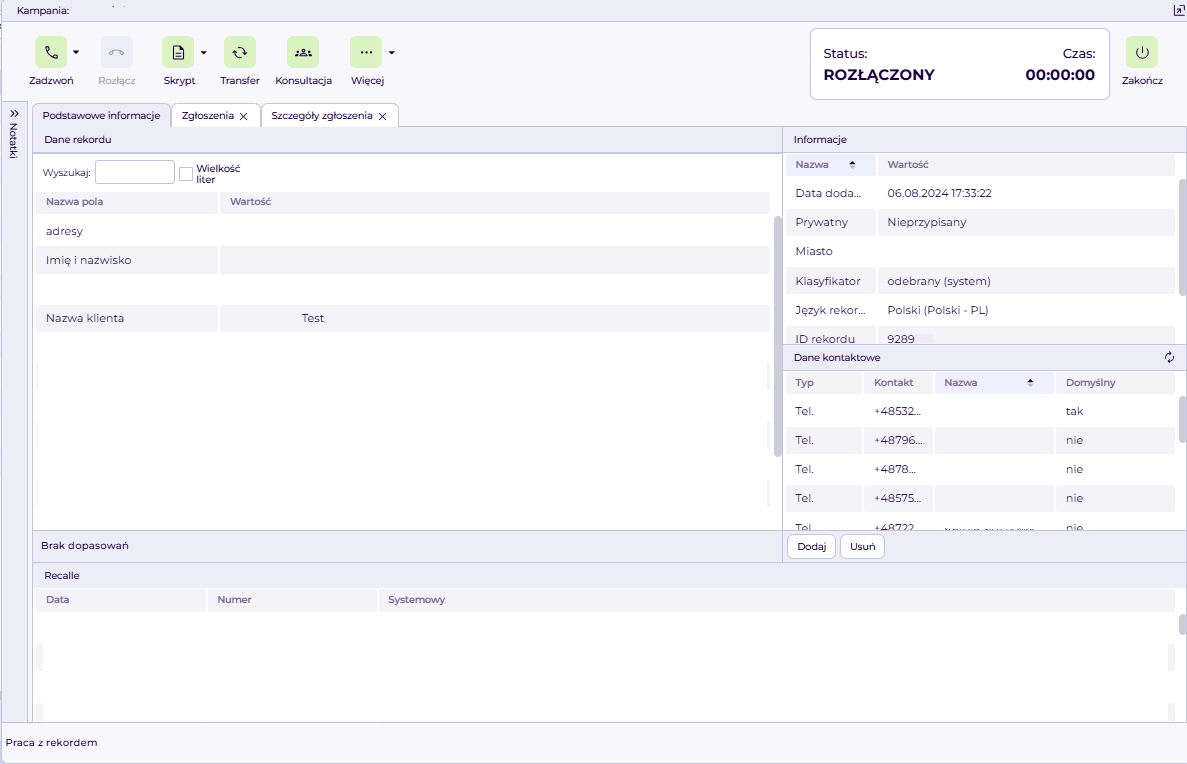Switch to Szczegóły zgłoszenia tab
The height and width of the screenshot is (764, 1187).
pos(322,116)
